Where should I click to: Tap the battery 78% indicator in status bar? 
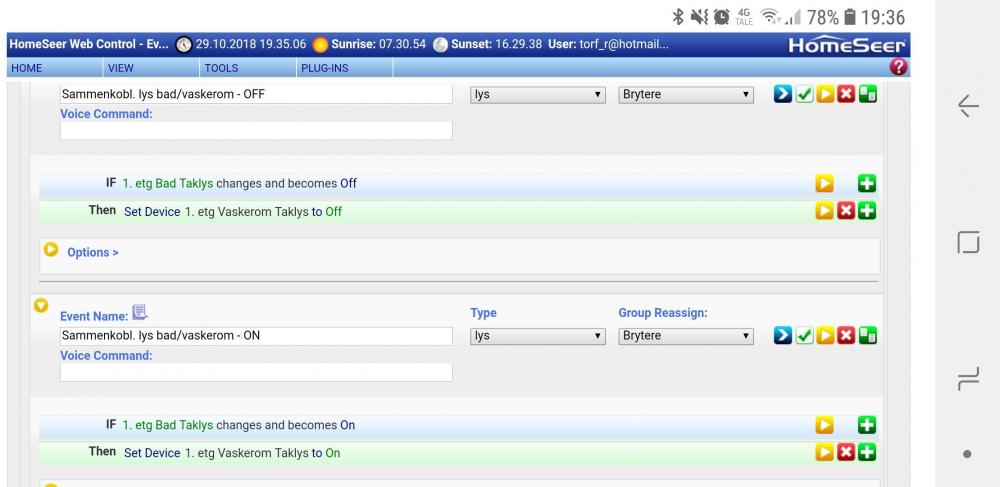coord(832,17)
